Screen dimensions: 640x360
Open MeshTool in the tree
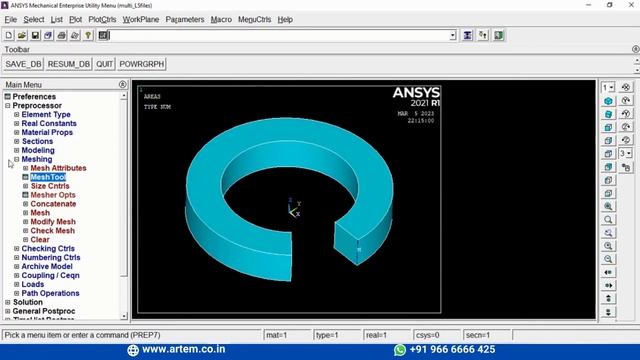[x=48, y=177]
